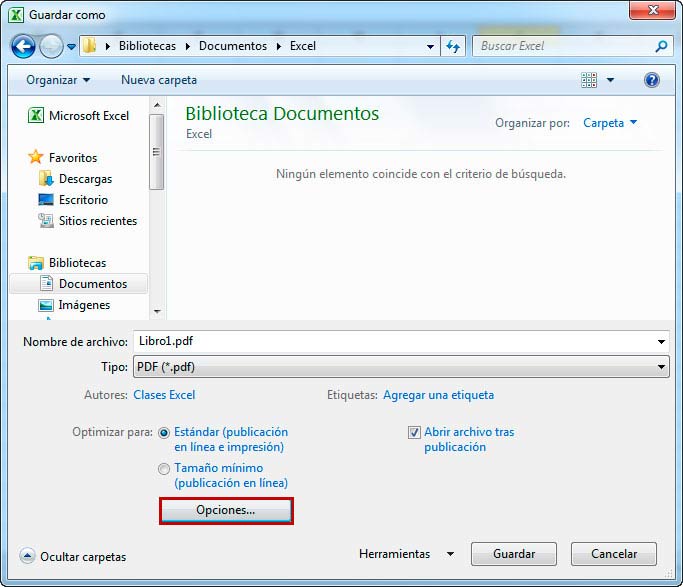
Task: Select Excel in the address breadcrumb
Action: tap(303, 46)
